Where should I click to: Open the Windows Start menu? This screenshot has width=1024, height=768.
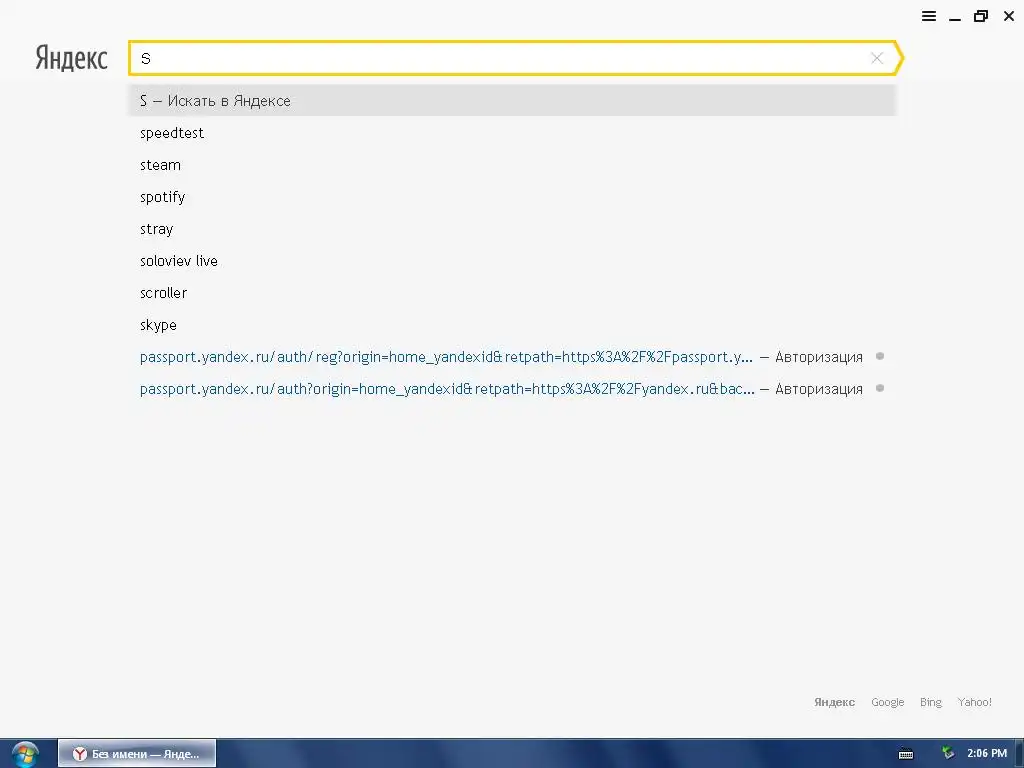tap(25, 754)
